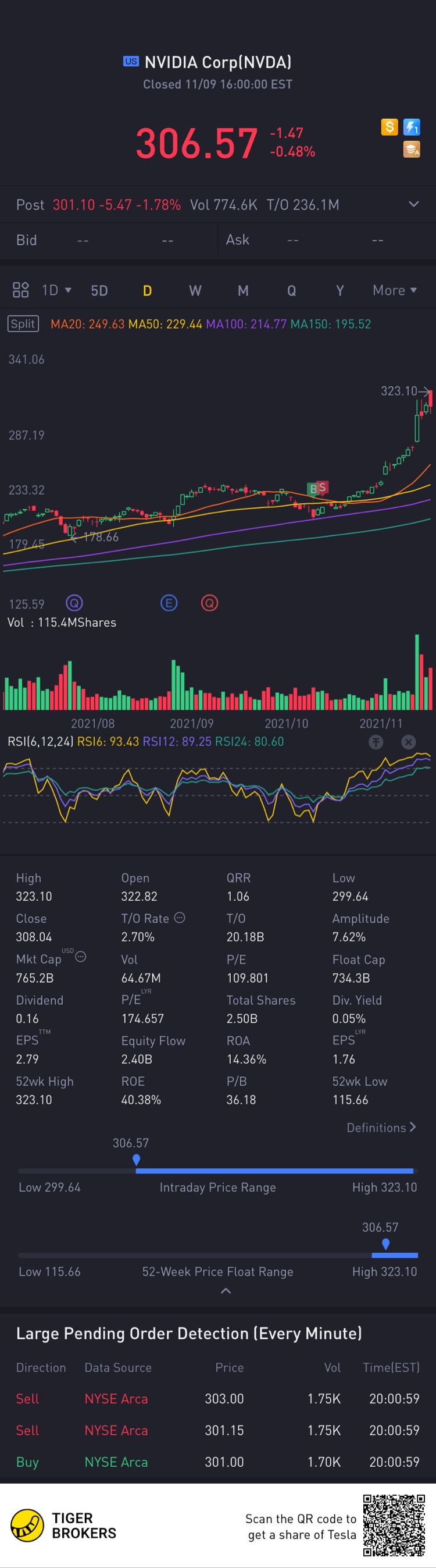The height and width of the screenshot is (1568, 436).
Task: Tap the blue E earnings marker
Action: click(169, 603)
